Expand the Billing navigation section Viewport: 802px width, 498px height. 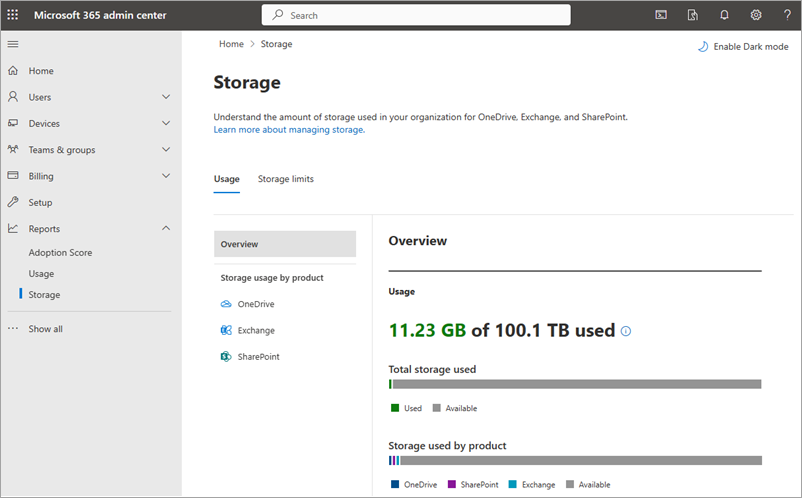click(x=166, y=176)
